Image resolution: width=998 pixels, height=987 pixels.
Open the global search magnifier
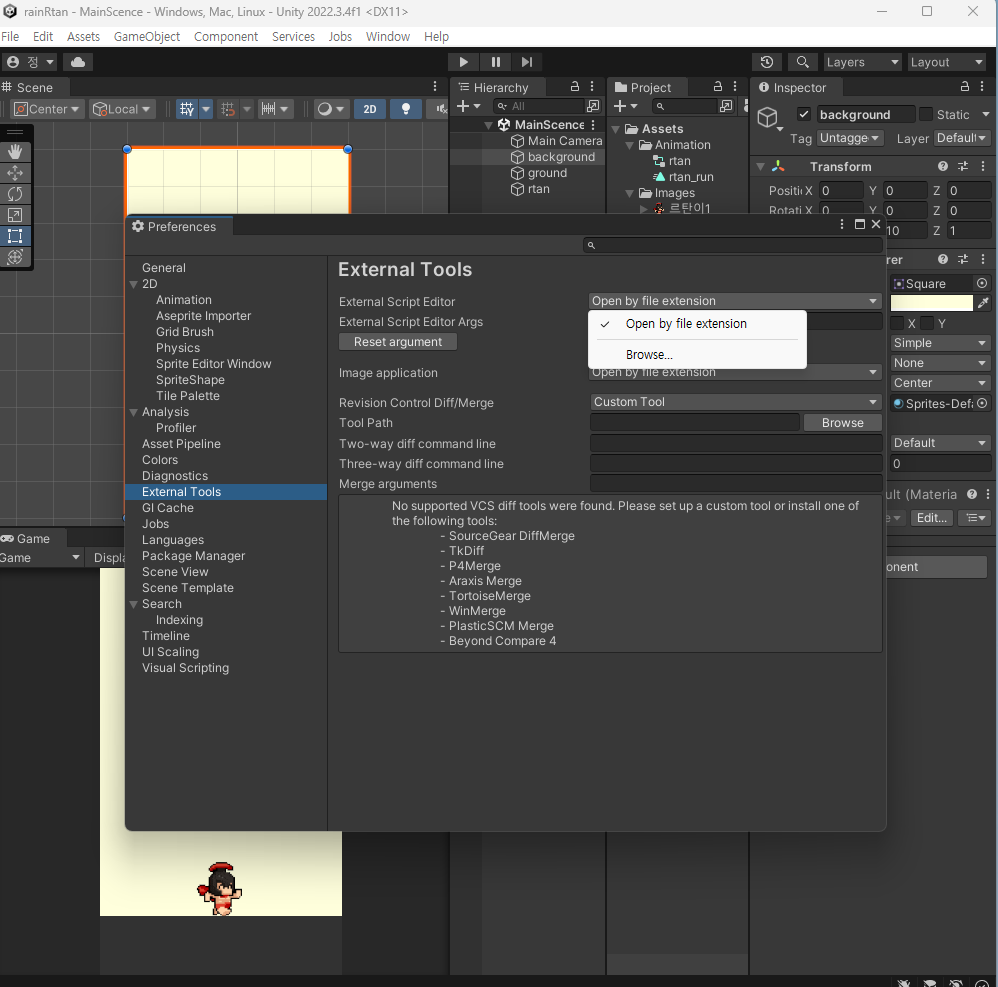click(x=803, y=62)
